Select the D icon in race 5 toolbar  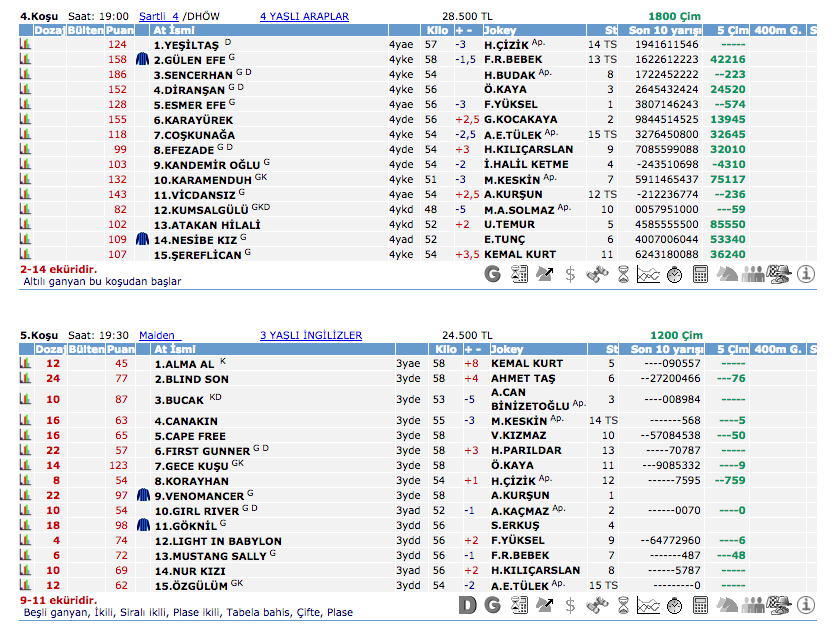(467, 605)
